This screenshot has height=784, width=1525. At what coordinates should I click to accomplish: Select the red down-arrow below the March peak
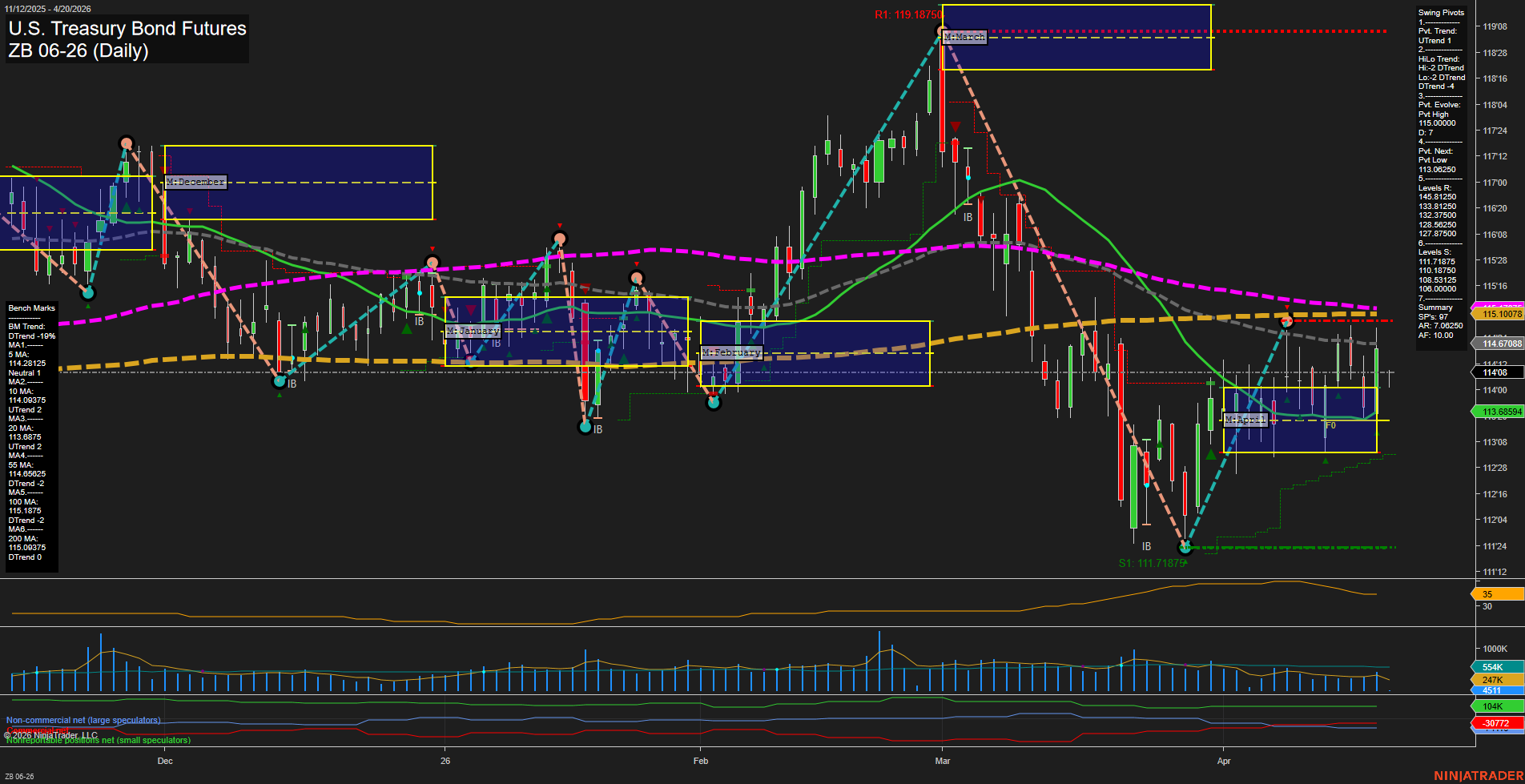956,127
